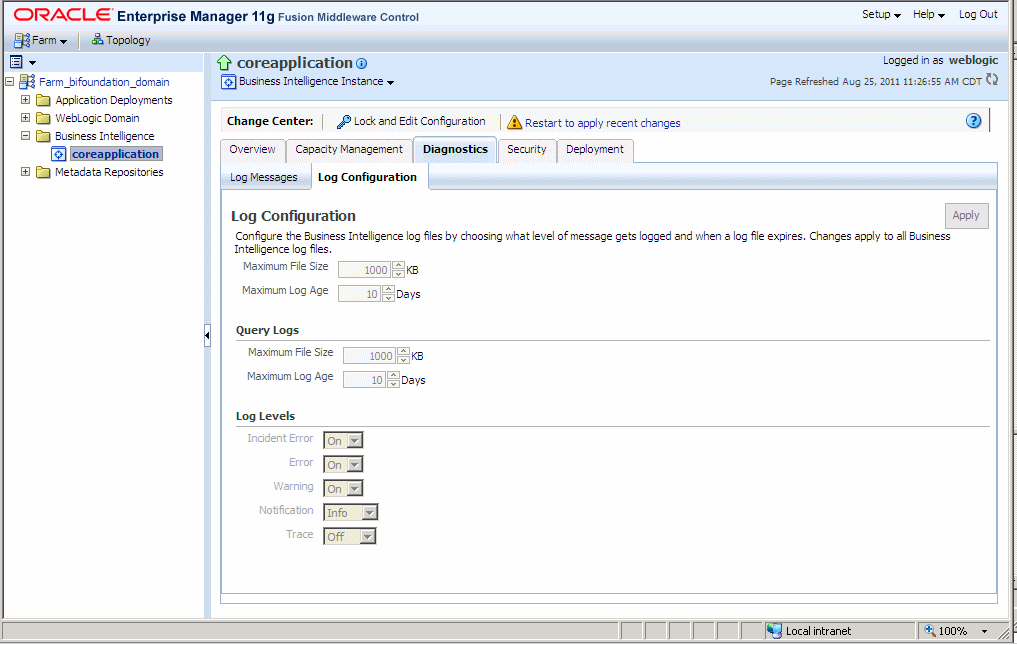This screenshot has width=1017, height=645.
Task: Open the Setup menu
Action: coord(879,14)
